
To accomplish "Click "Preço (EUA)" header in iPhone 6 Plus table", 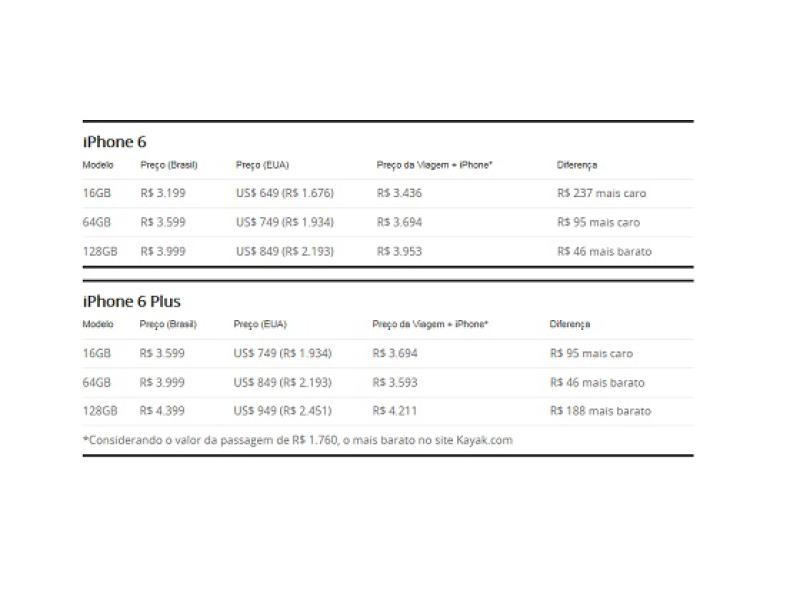I will (x=260, y=324).
